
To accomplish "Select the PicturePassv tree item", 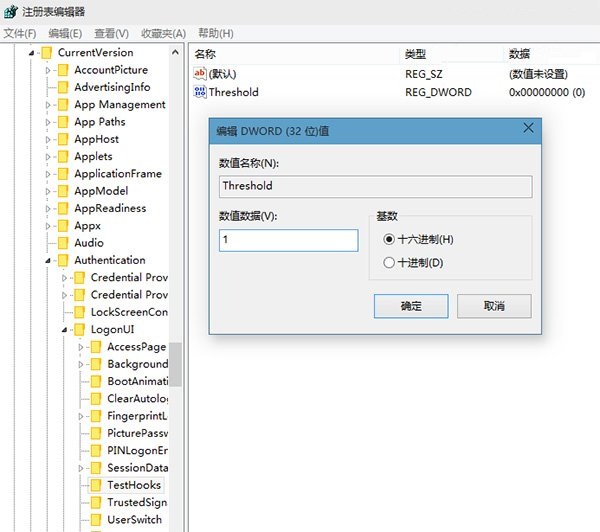I will 137,433.
